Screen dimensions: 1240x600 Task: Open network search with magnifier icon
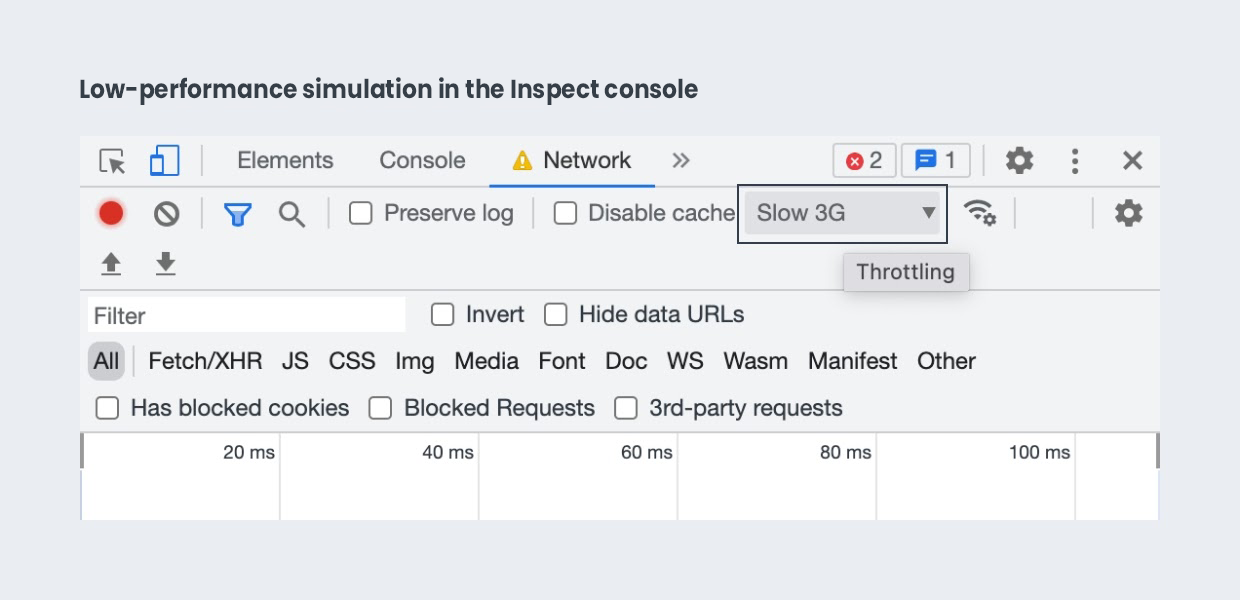291,213
